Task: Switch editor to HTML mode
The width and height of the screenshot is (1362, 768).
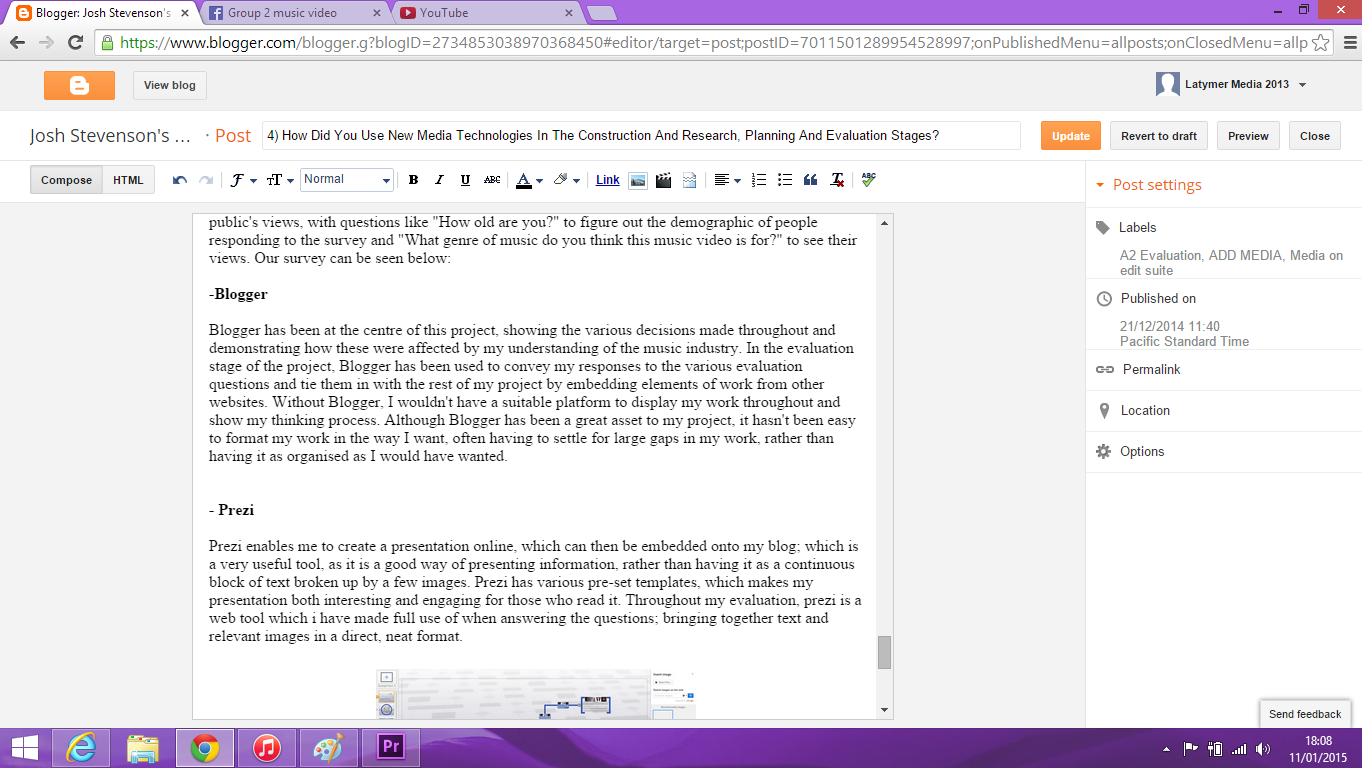Action: [x=128, y=180]
